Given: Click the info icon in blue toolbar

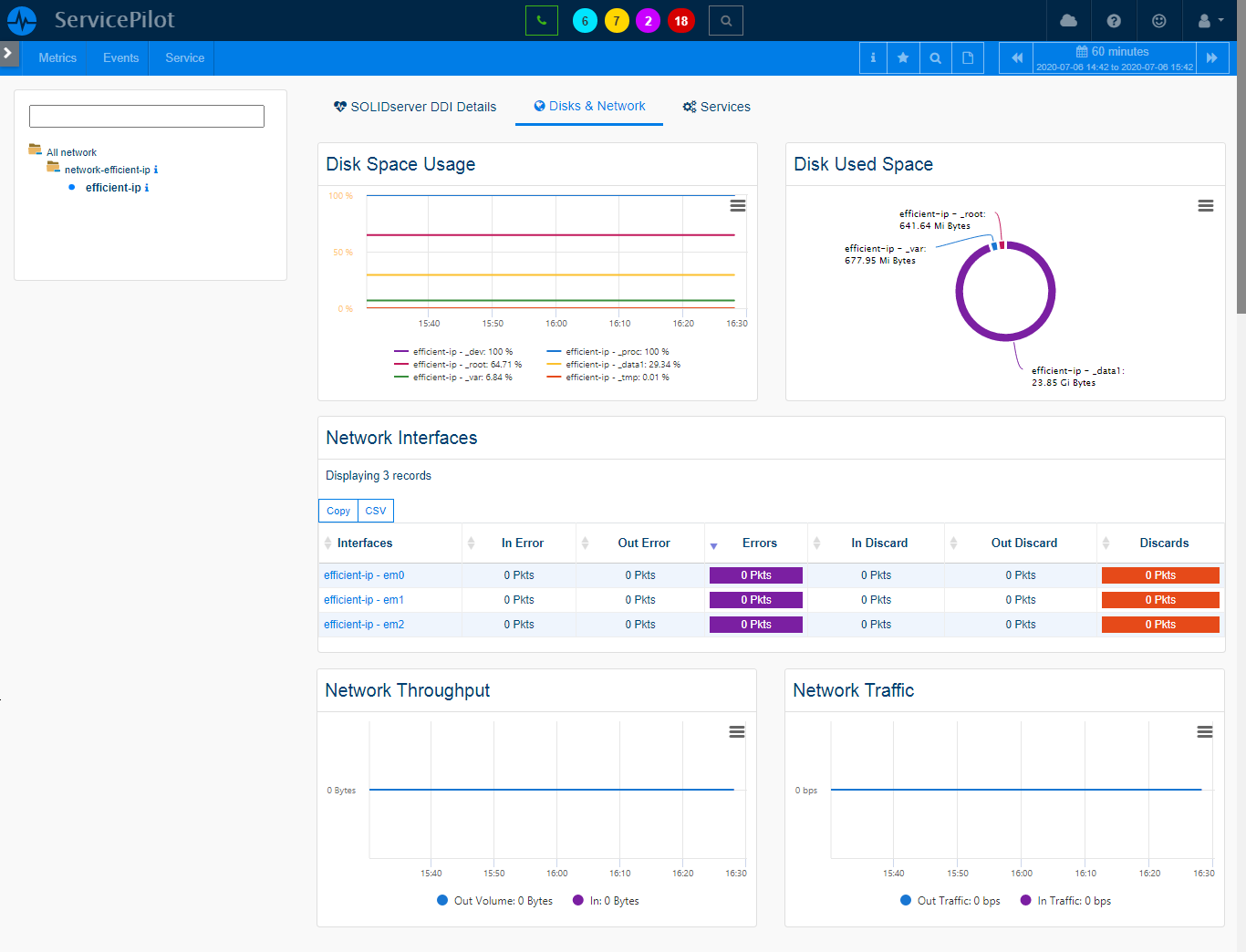Looking at the screenshot, I should [873, 58].
